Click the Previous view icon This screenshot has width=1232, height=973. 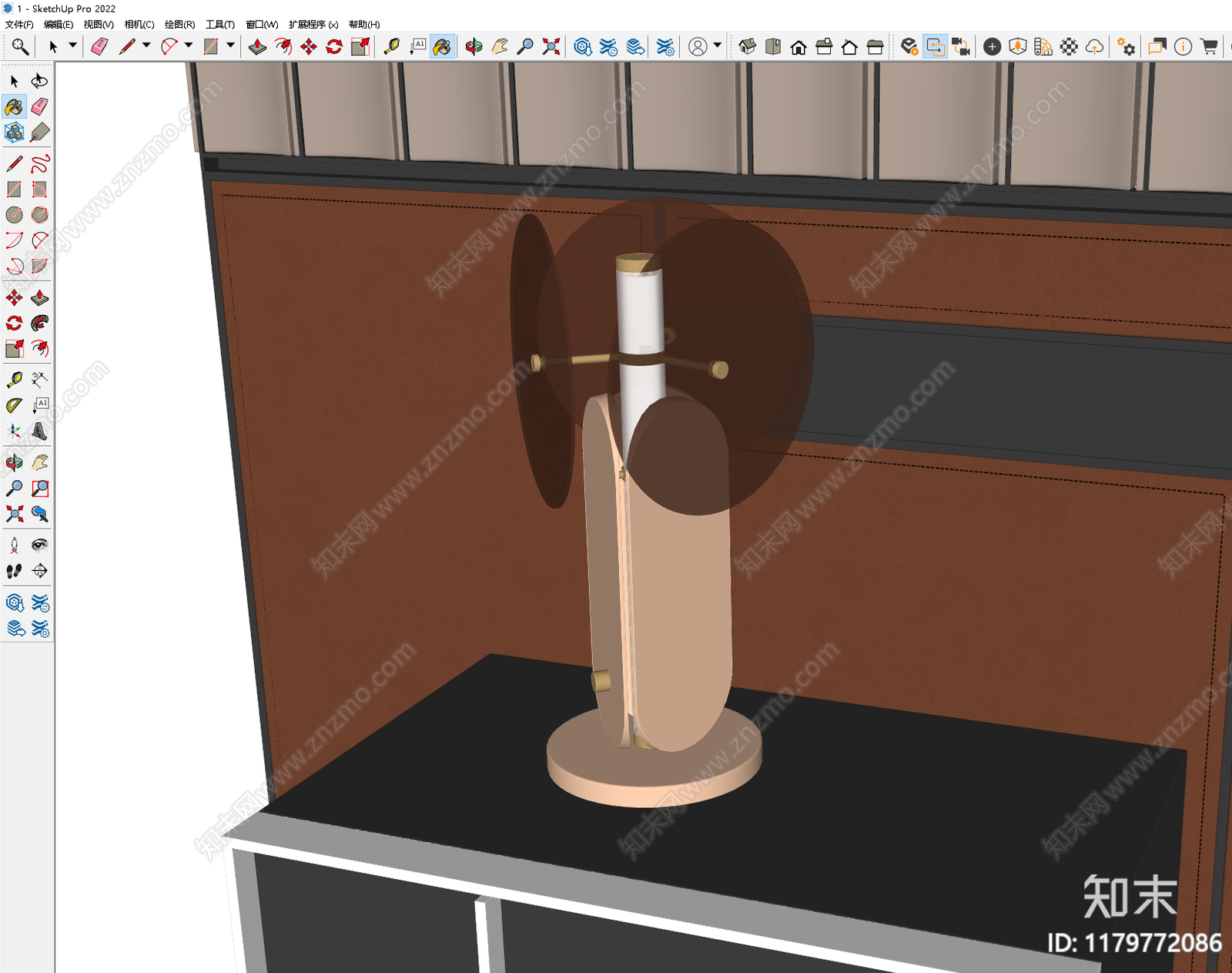pos(40,514)
